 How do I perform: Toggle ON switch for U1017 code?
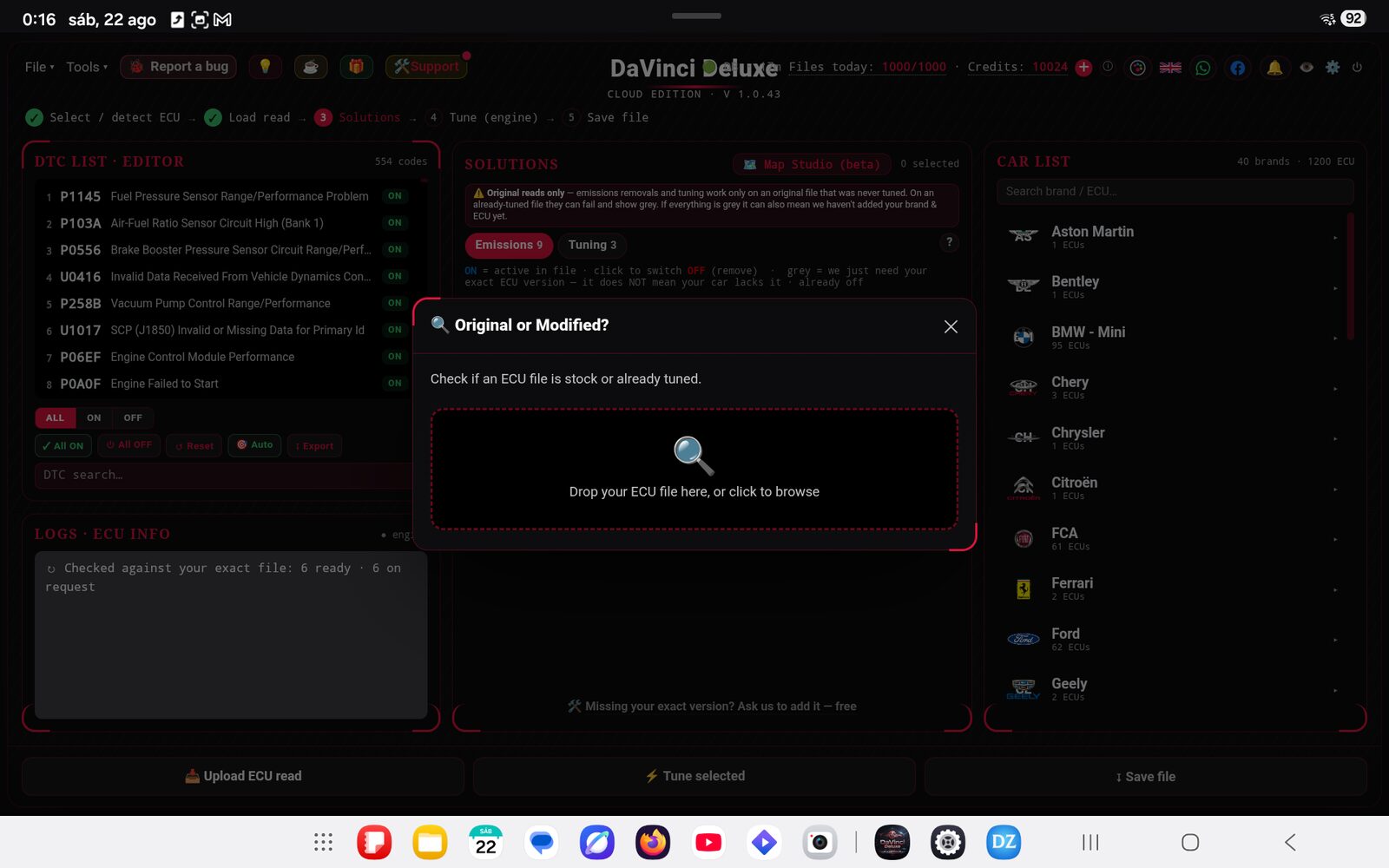pos(395,330)
